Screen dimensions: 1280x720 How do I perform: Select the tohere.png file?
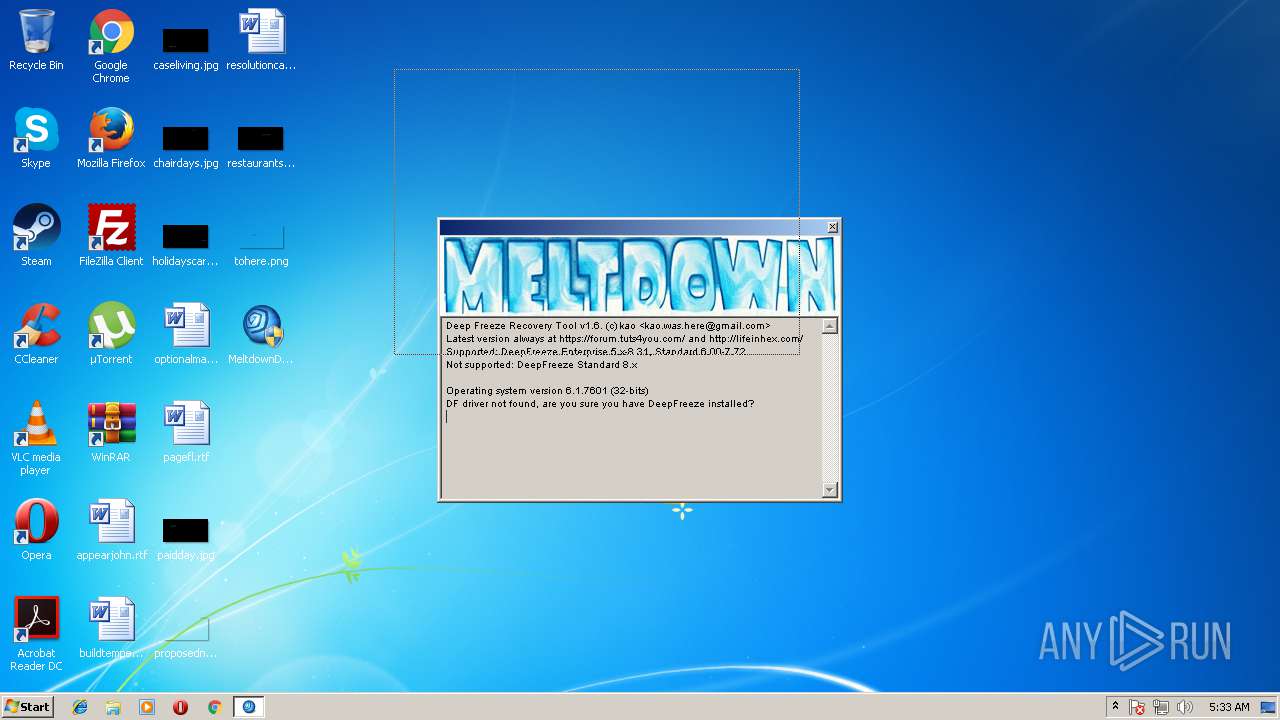click(261, 243)
